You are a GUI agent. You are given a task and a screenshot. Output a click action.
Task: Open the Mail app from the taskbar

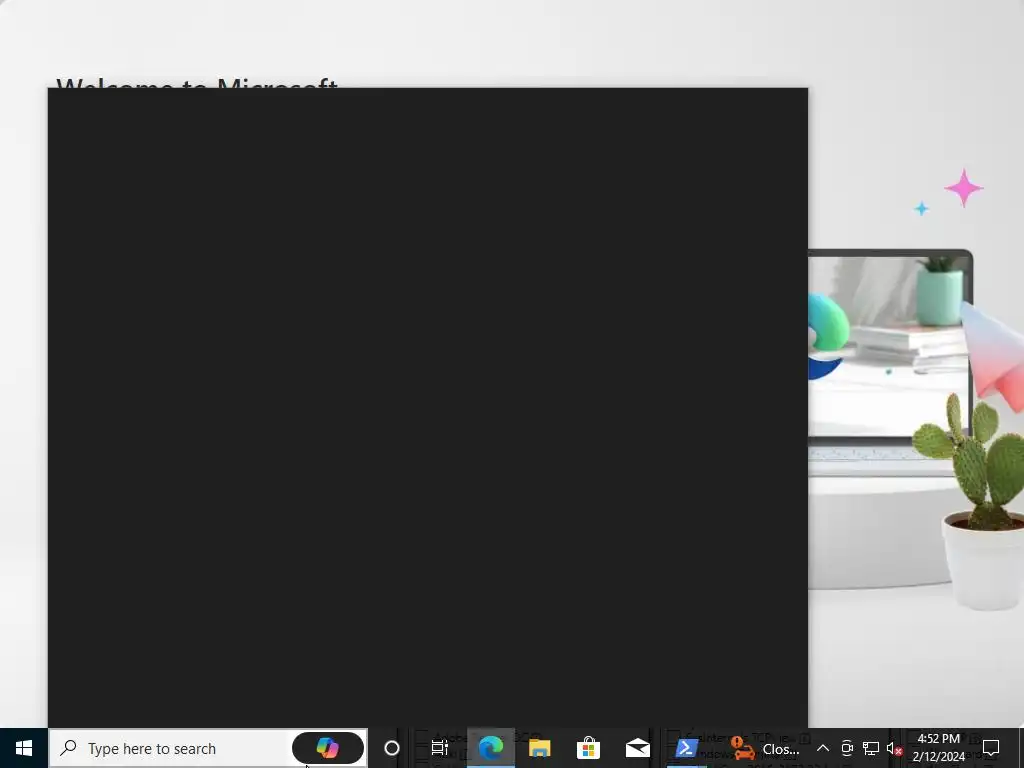click(x=637, y=748)
